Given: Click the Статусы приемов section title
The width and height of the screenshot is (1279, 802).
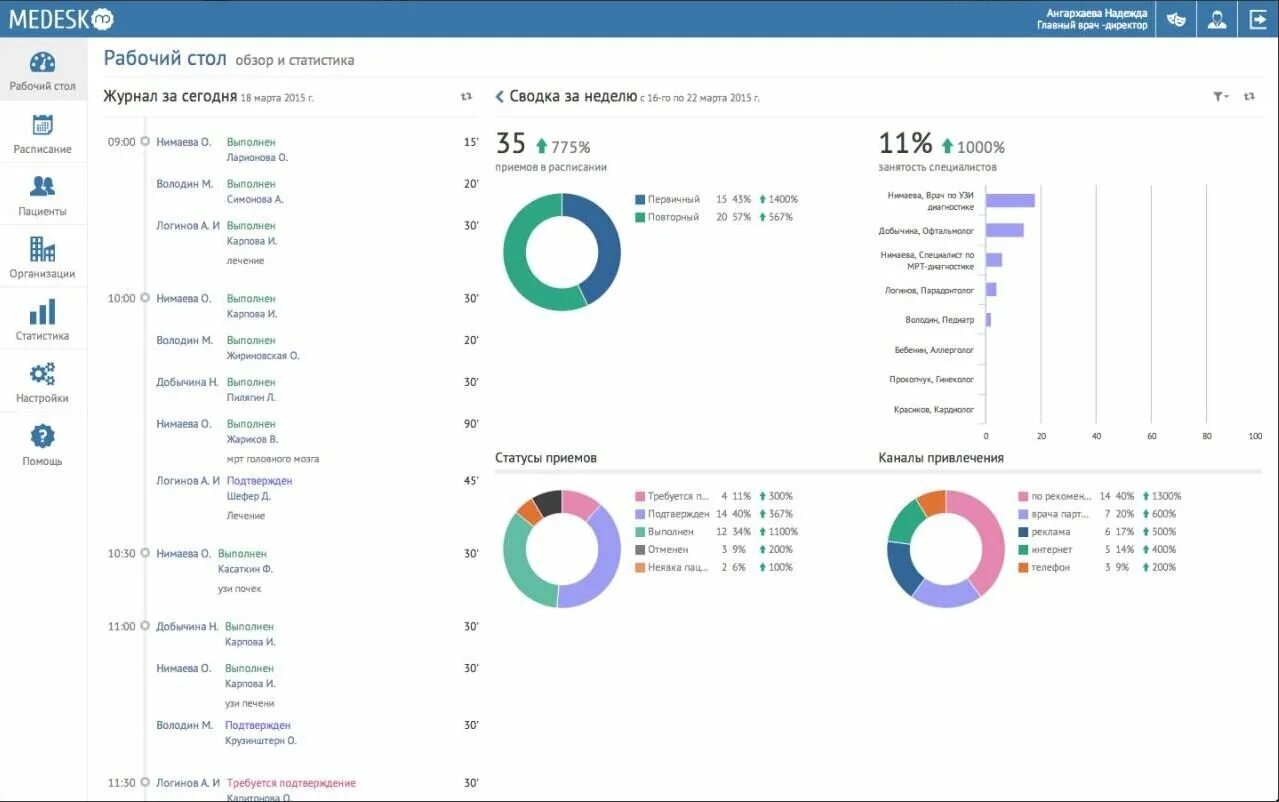Looking at the screenshot, I should click(546, 458).
